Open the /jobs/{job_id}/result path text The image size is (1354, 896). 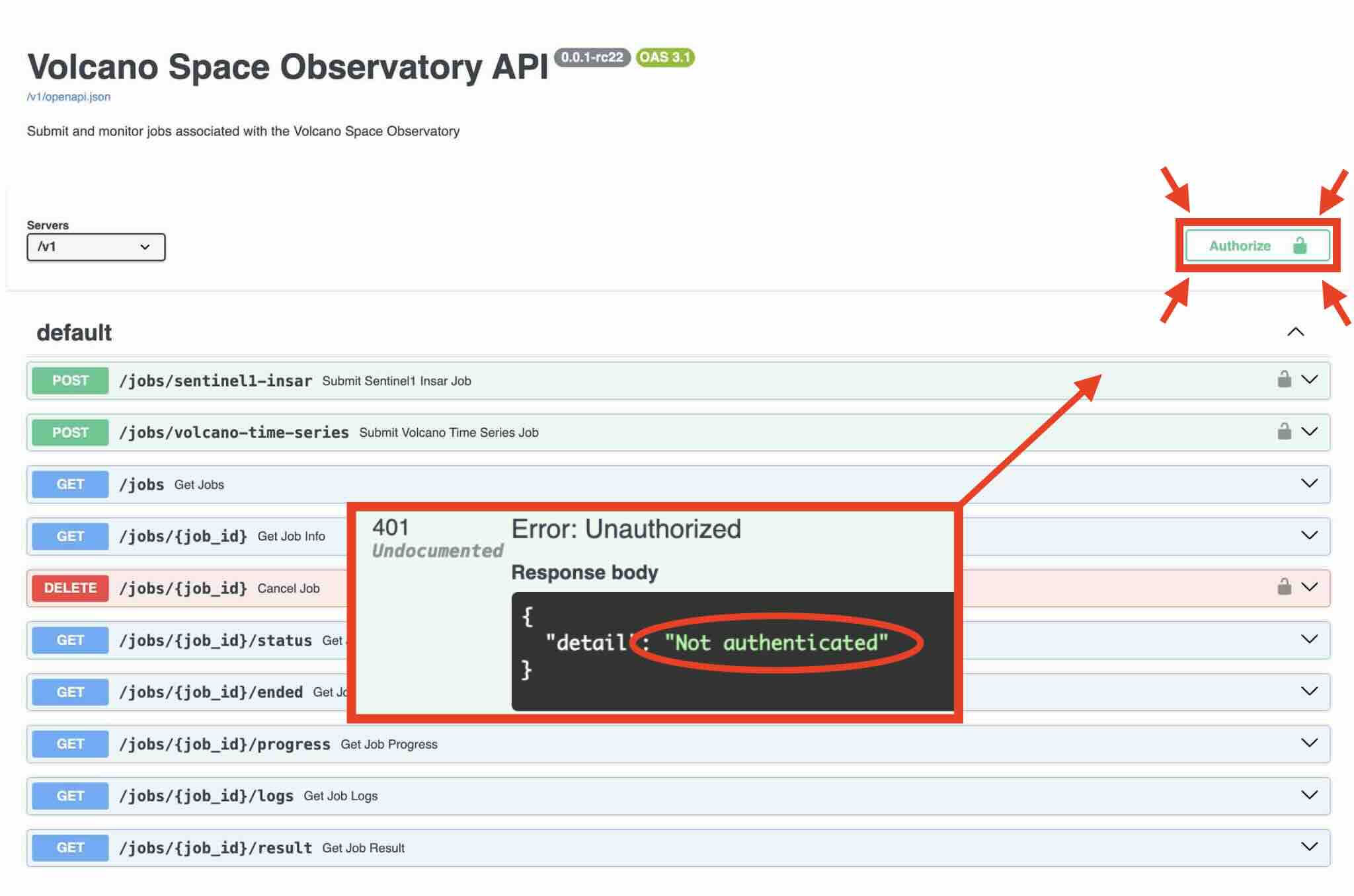point(215,848)
